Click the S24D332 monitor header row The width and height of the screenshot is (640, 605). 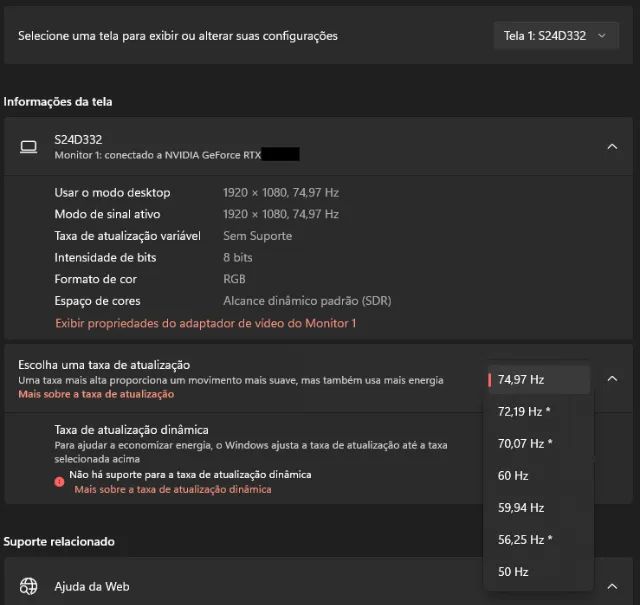pyautogui.click(x=318, y=147)
